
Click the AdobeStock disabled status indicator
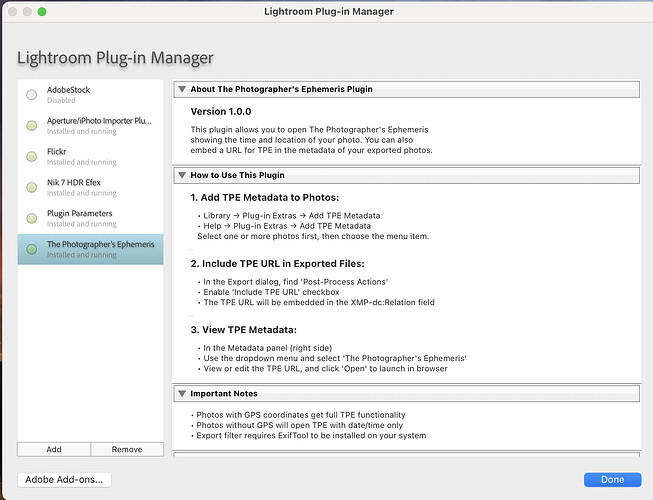coord(32,95)
